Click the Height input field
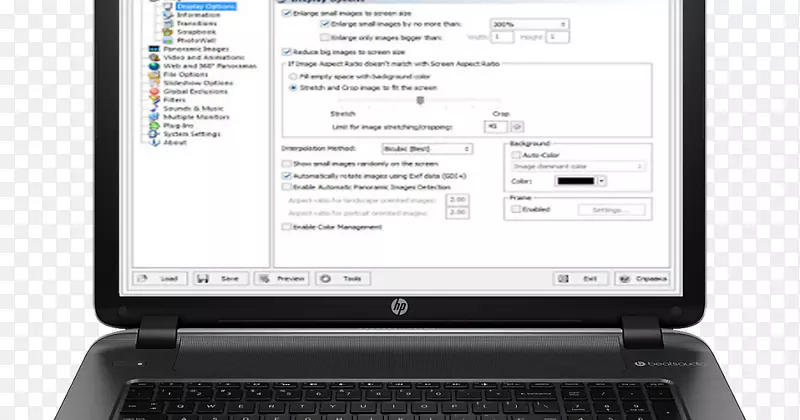800x420 pixels. tap(557, 37)
